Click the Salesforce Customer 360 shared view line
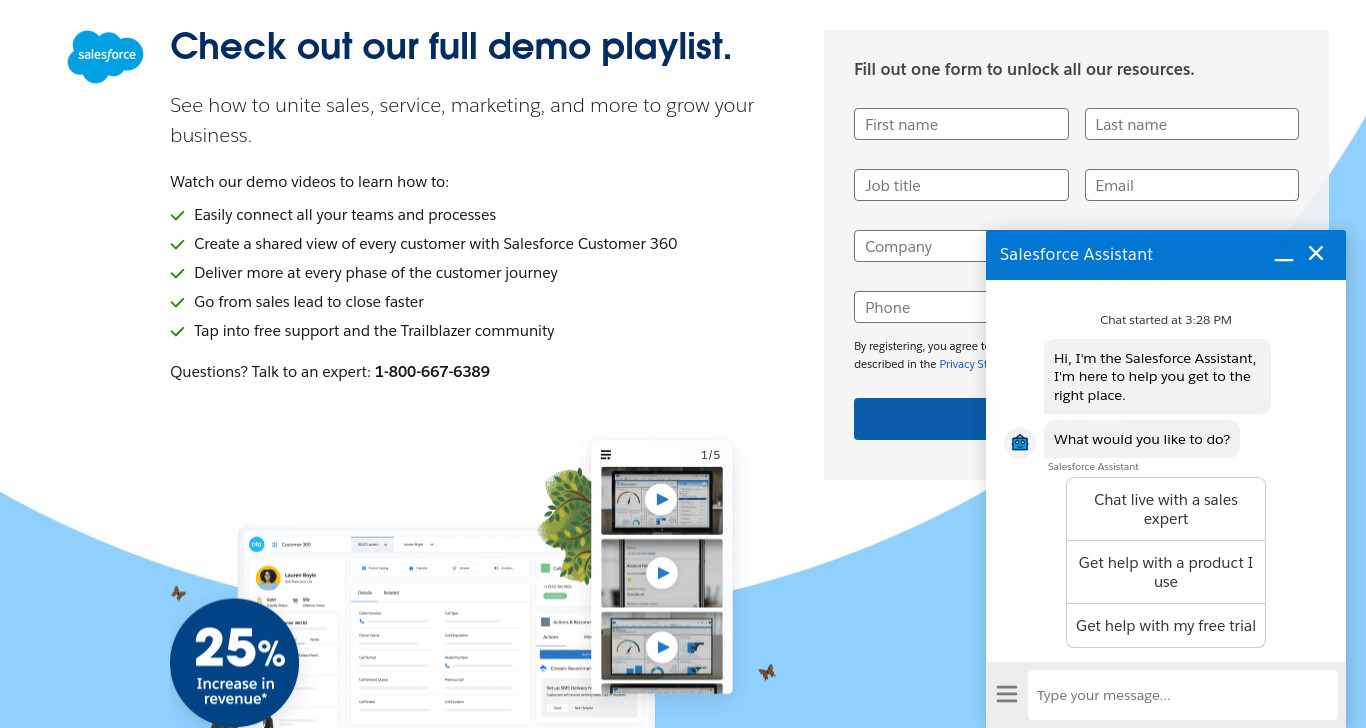 click(436, 244)
